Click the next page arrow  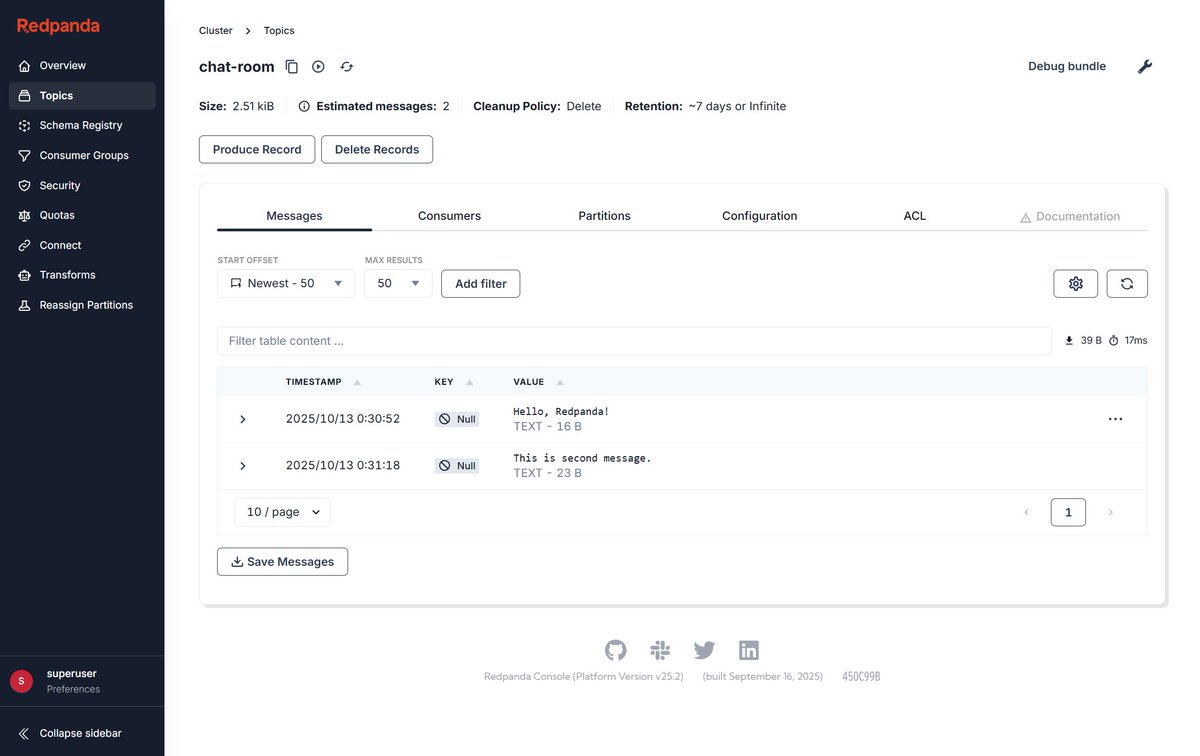(1110, 513)
